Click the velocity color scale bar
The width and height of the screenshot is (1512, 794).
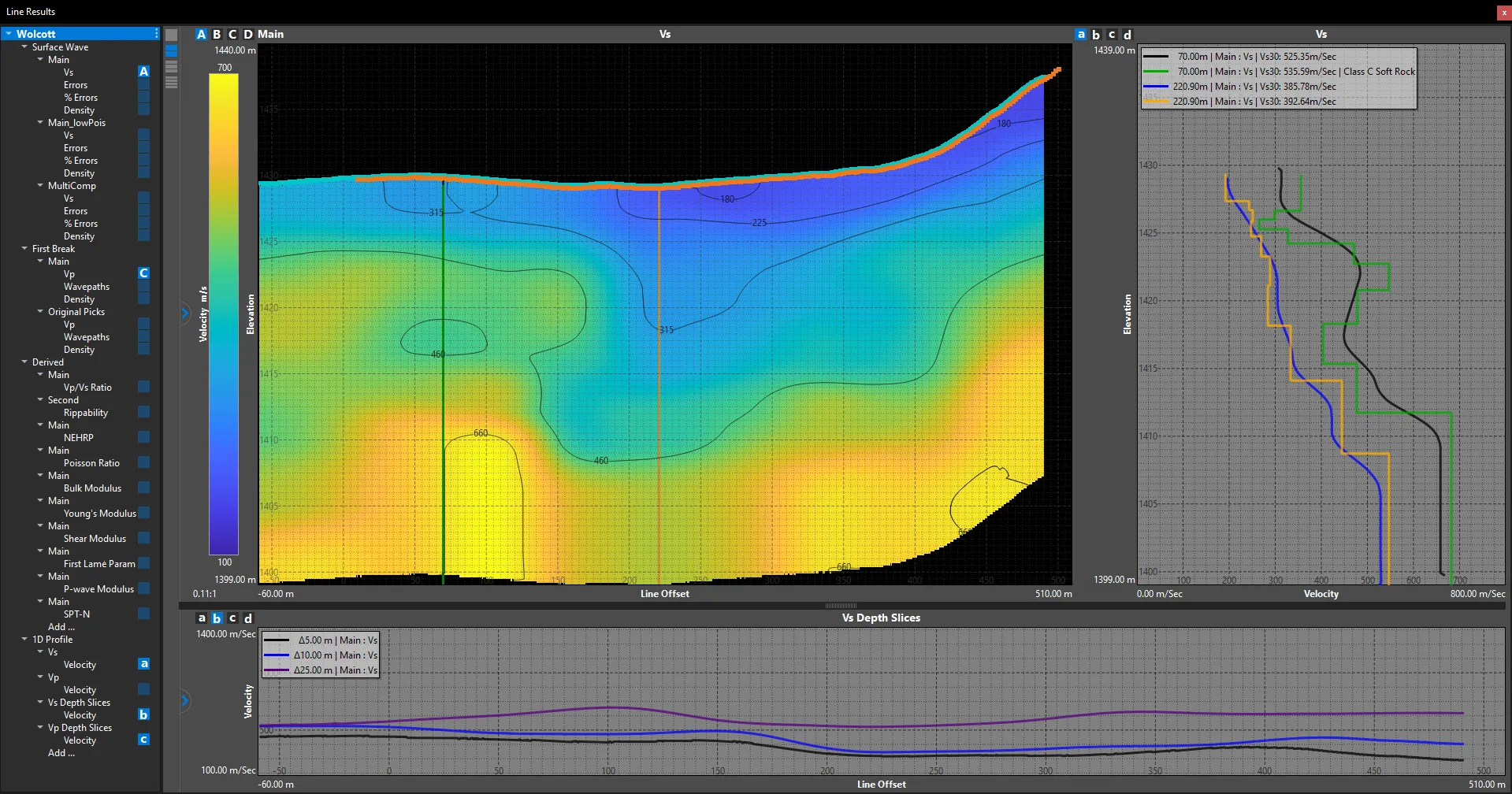[223, 314]
